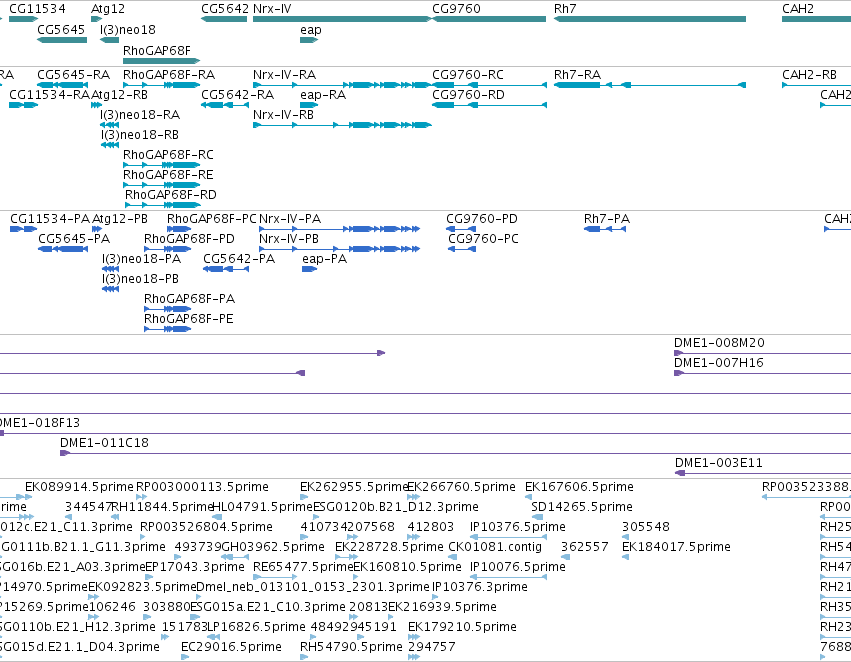This screenshot has height=662, width=851.
Task: Select the DME1-008M20 clone
Action: click(x=763, y=353)
